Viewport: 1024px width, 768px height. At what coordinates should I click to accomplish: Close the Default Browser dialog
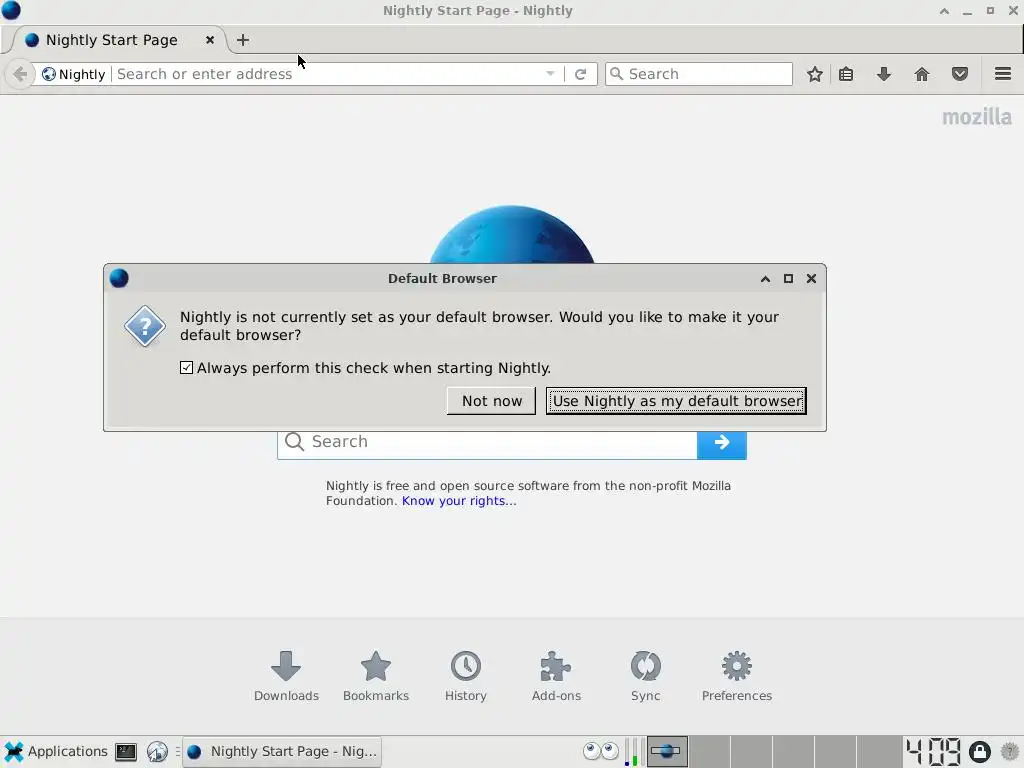point(811,279)
